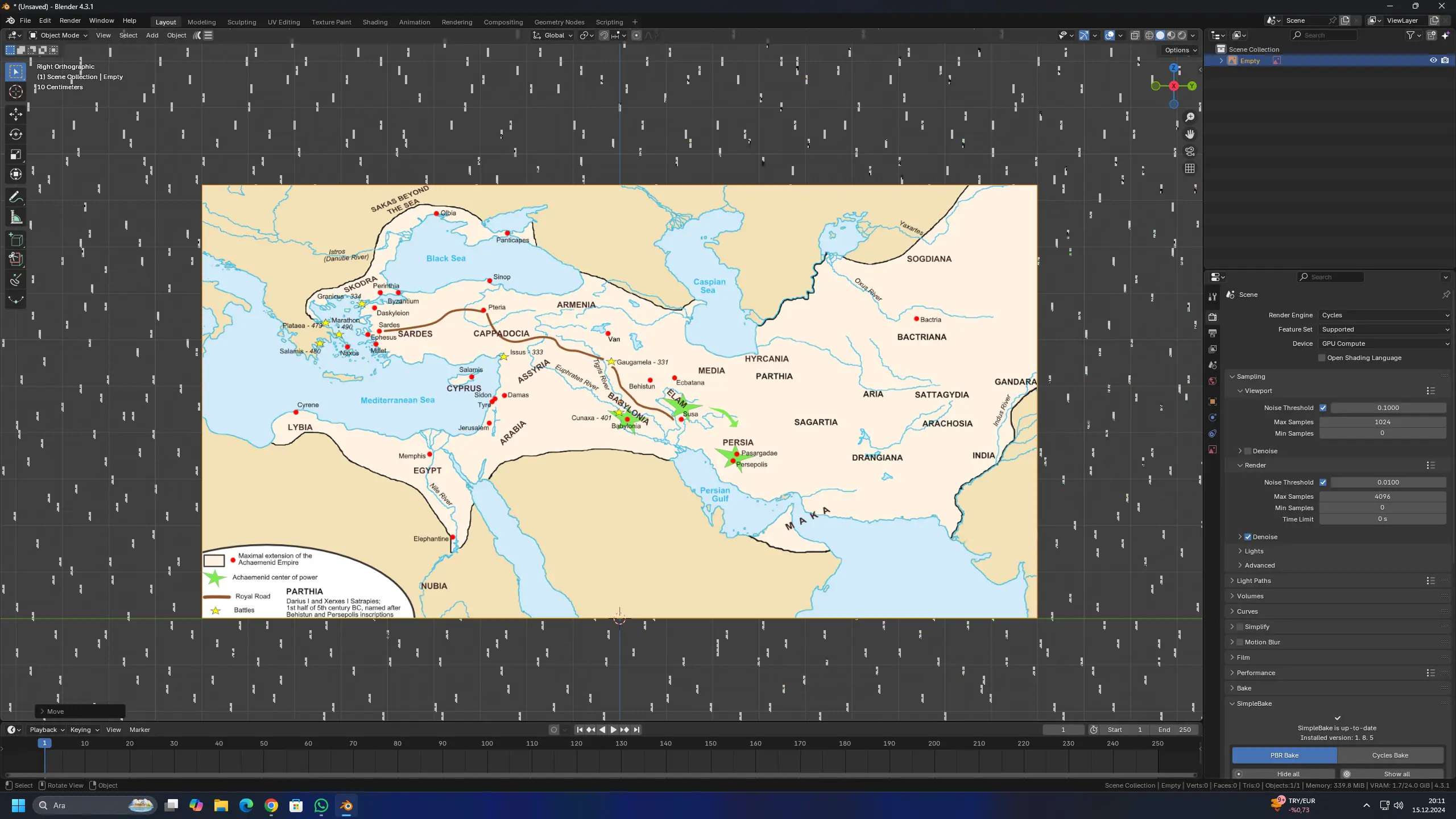This screenshot has height=819, width=1456.
Task: Switch to the Geometry Nodes workspace tab
Action: (x=559, y=22)
